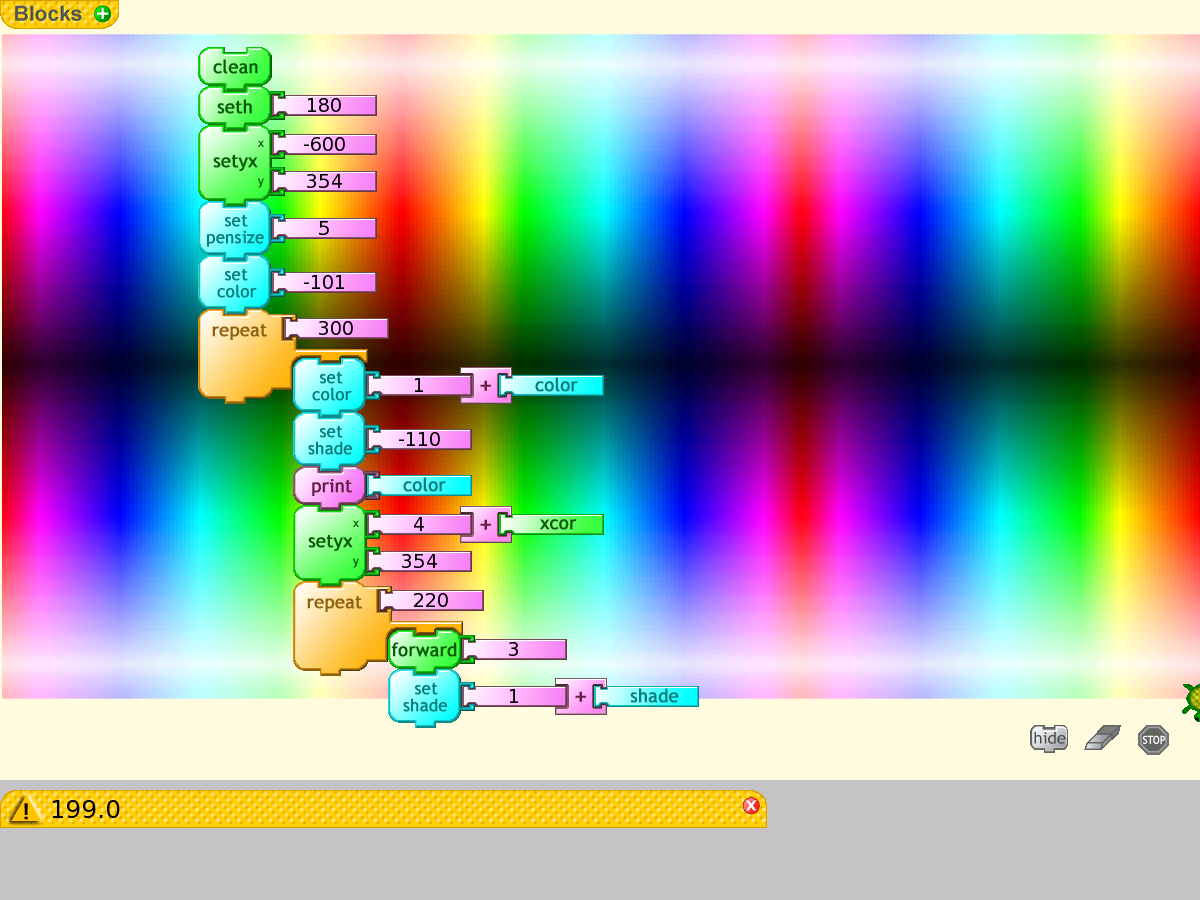Click the yellow warning triangle icon
Screen dimensions: 1200x900
[24, 809]
